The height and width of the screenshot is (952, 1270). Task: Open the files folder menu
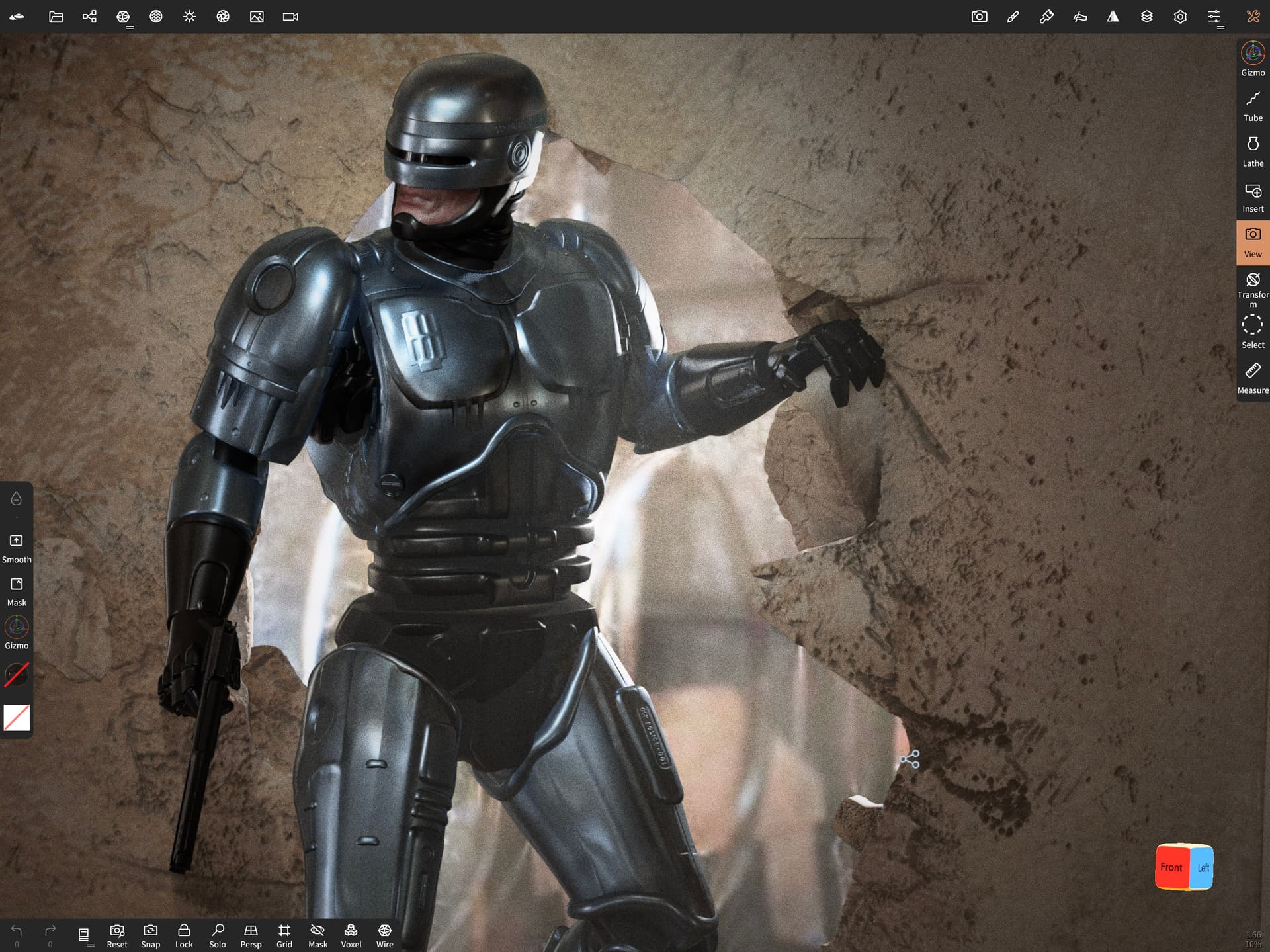click(56, 17)
